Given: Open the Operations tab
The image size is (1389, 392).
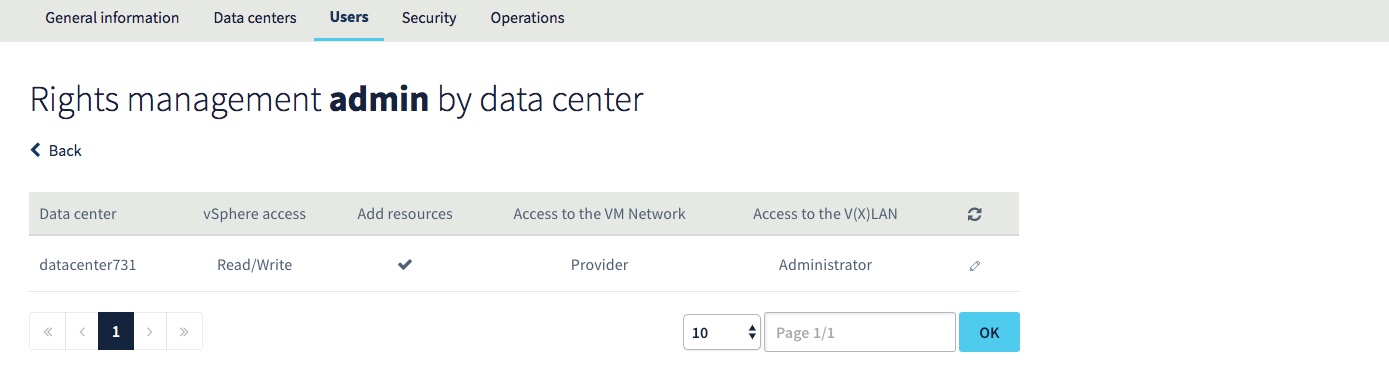Looking at the screenshot, I should coord(527,18).
